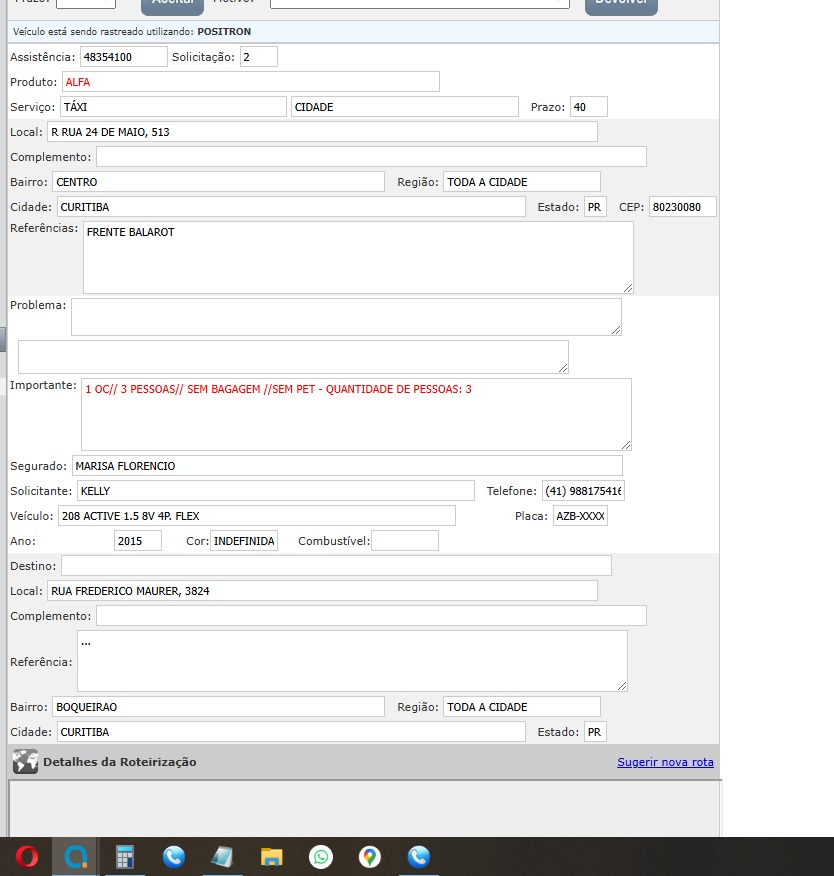834x876 pixels.
Task: Click the Detalhes da Roteirização heading
Action: tap(120, 762)
